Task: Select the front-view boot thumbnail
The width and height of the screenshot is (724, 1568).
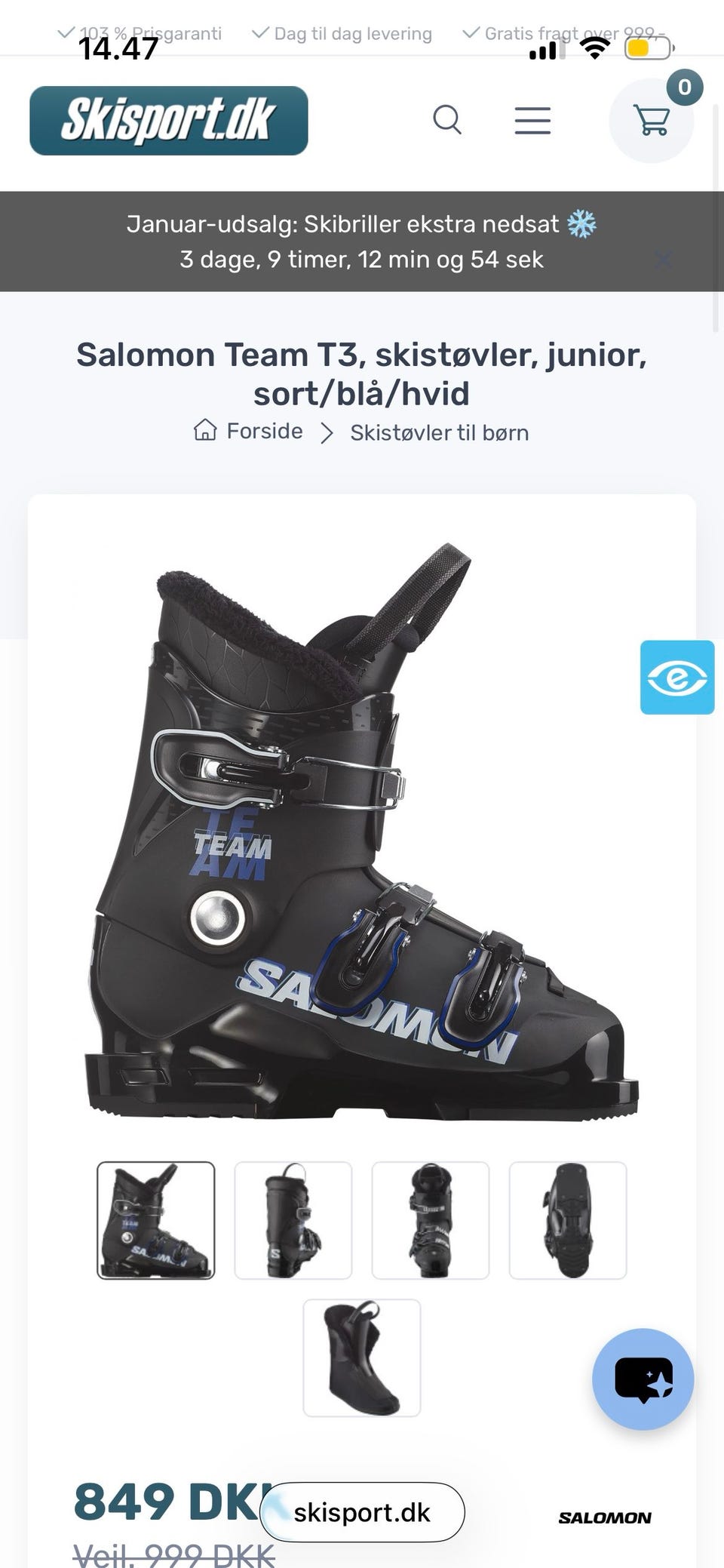Action: pos(431,1220)
